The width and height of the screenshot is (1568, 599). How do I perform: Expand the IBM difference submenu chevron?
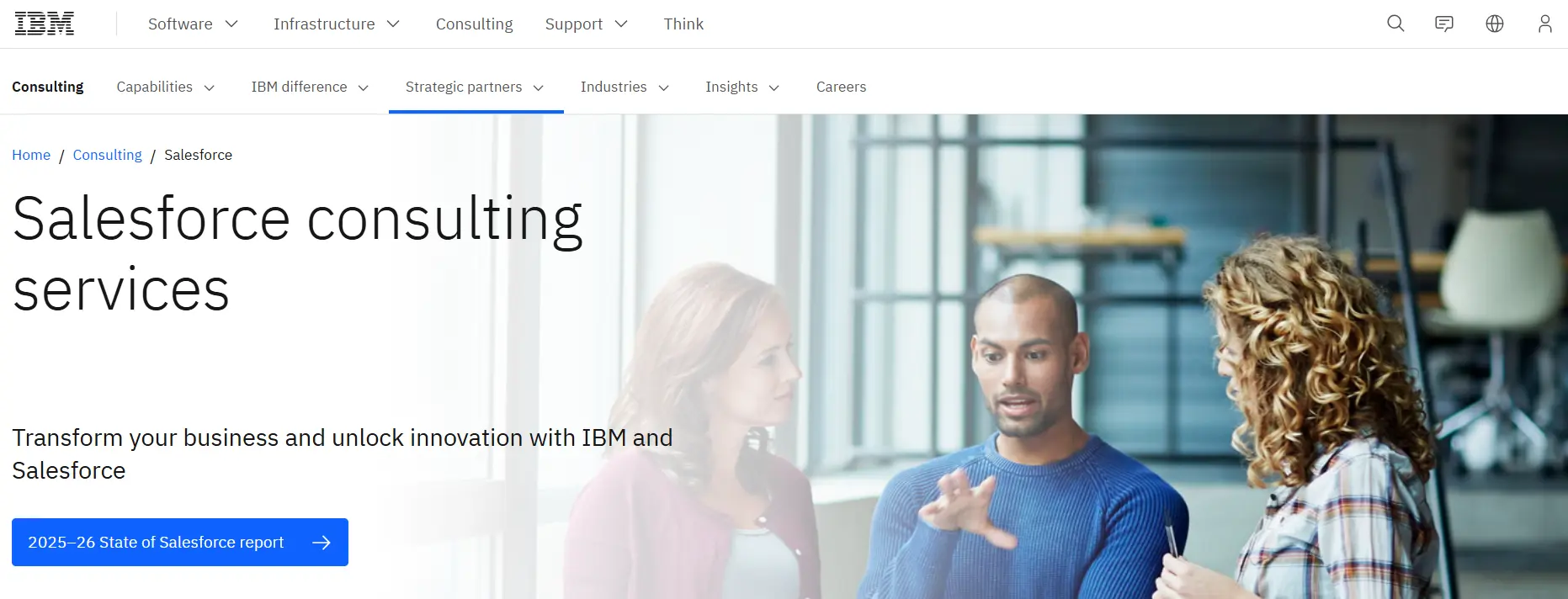[364, 87]
